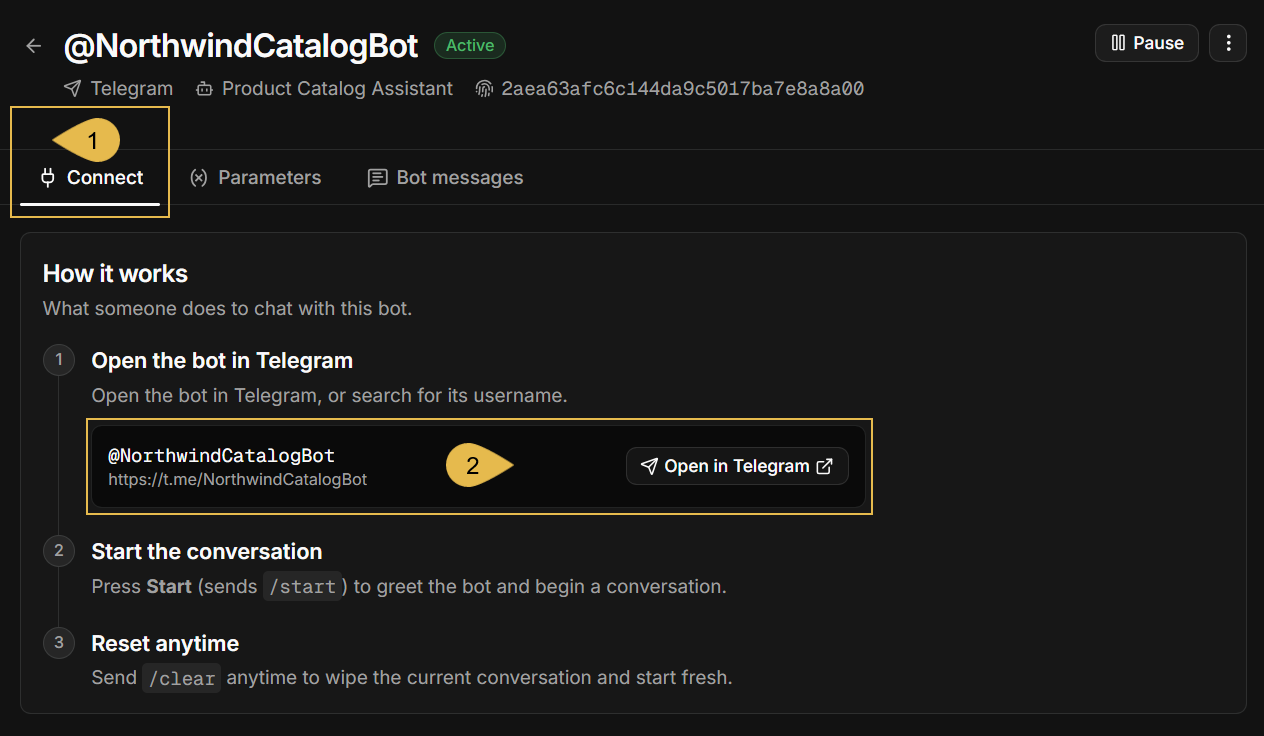1264x736 pixels.
Task: Click the plug icon on Connect tab
Action: [x=47, y=178]
